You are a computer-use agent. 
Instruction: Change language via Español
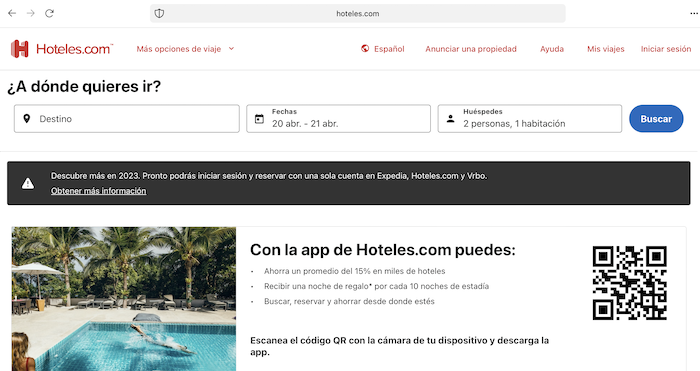pos(389,49)
